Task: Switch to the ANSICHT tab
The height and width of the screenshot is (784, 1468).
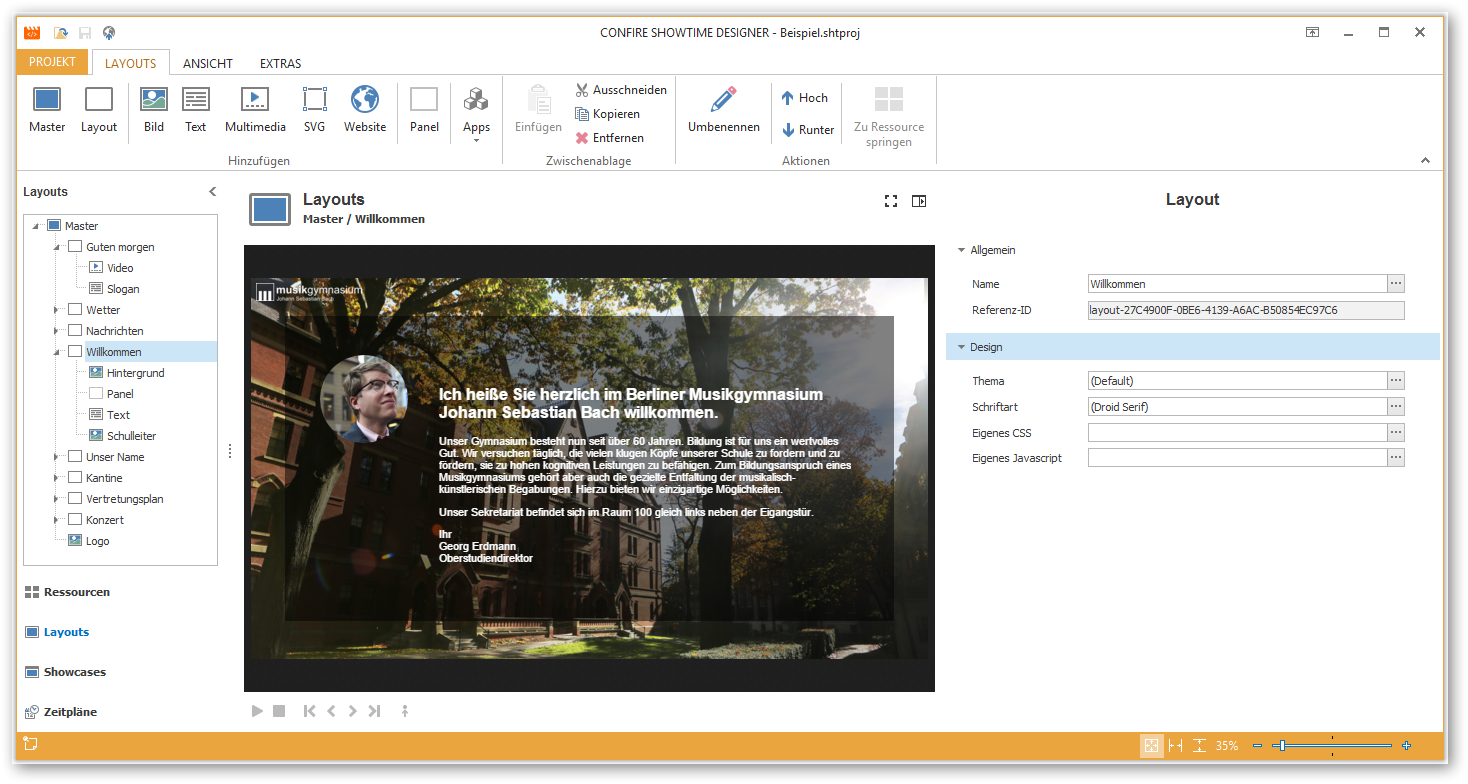Action: [x=208, y=63]
